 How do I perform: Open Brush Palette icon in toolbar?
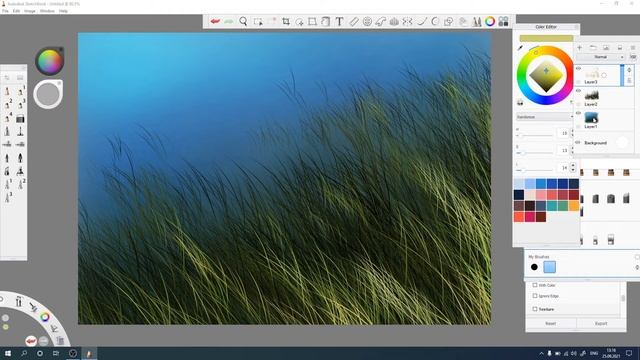click(x=476, y=21)
